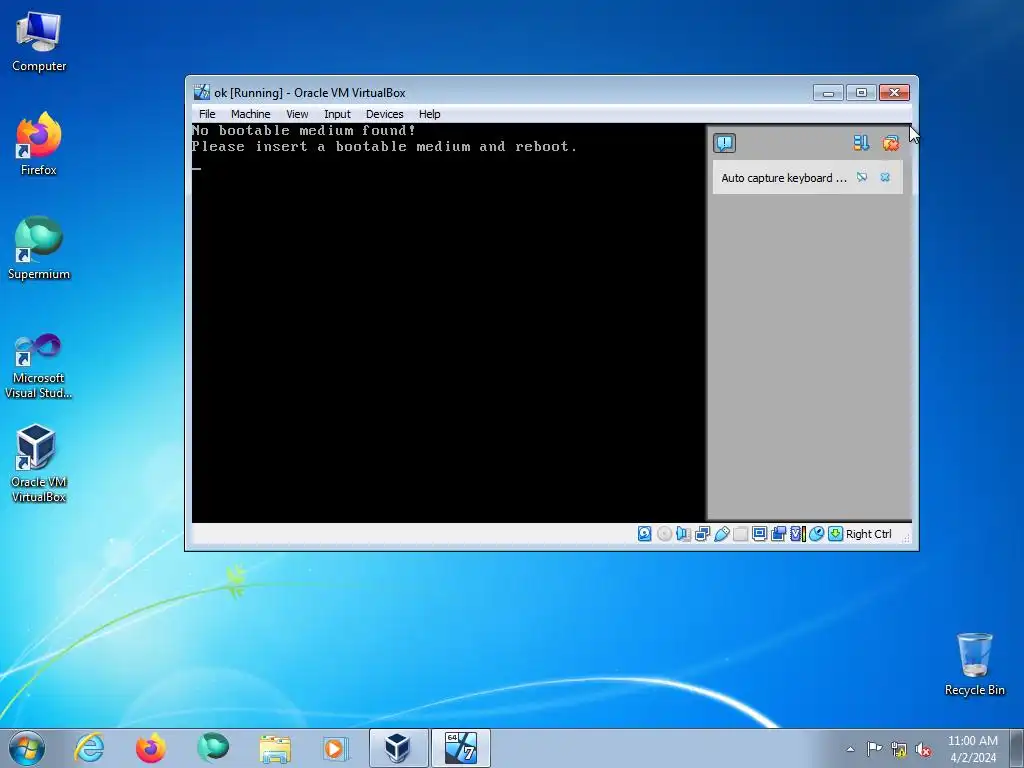Maximize the VirtualBox VM window
The height and width of the screenshot is (768, 1024).
(x=861, y=93)
